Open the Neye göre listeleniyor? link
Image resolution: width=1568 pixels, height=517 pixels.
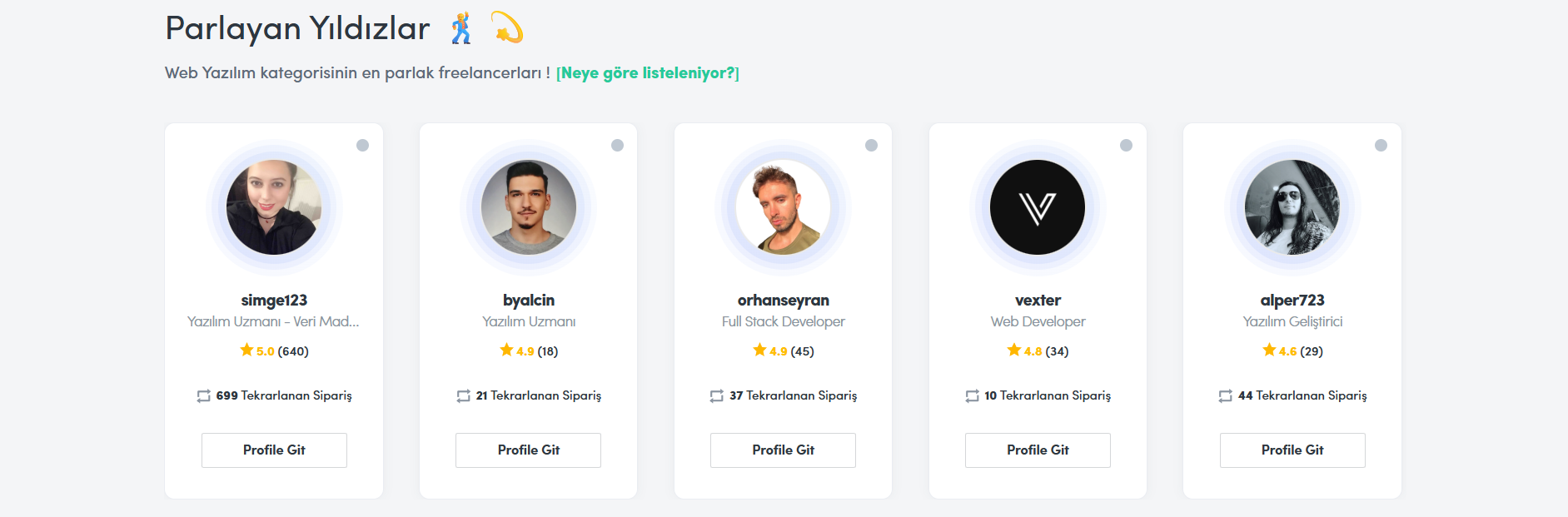pyautogui.click(x=648, y=73)
